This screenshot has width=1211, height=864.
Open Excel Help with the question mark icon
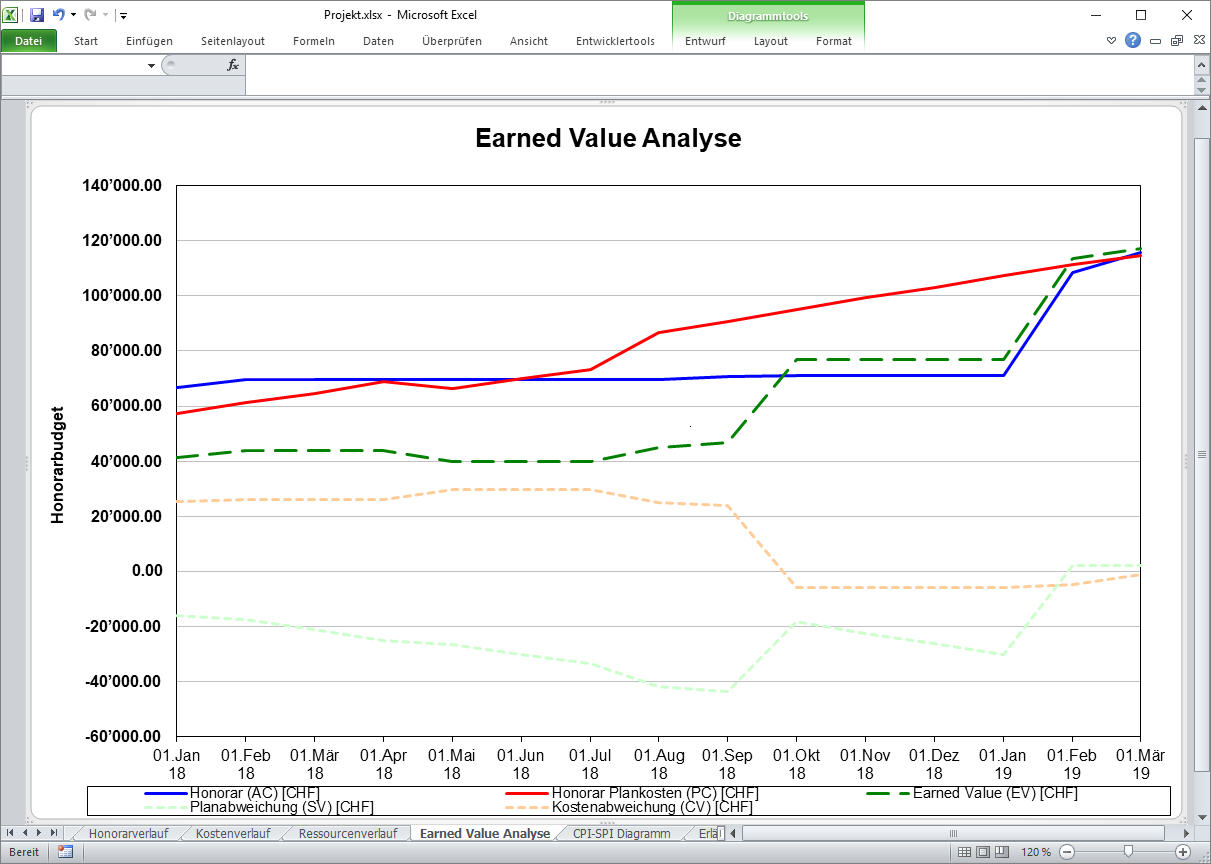1132,40
